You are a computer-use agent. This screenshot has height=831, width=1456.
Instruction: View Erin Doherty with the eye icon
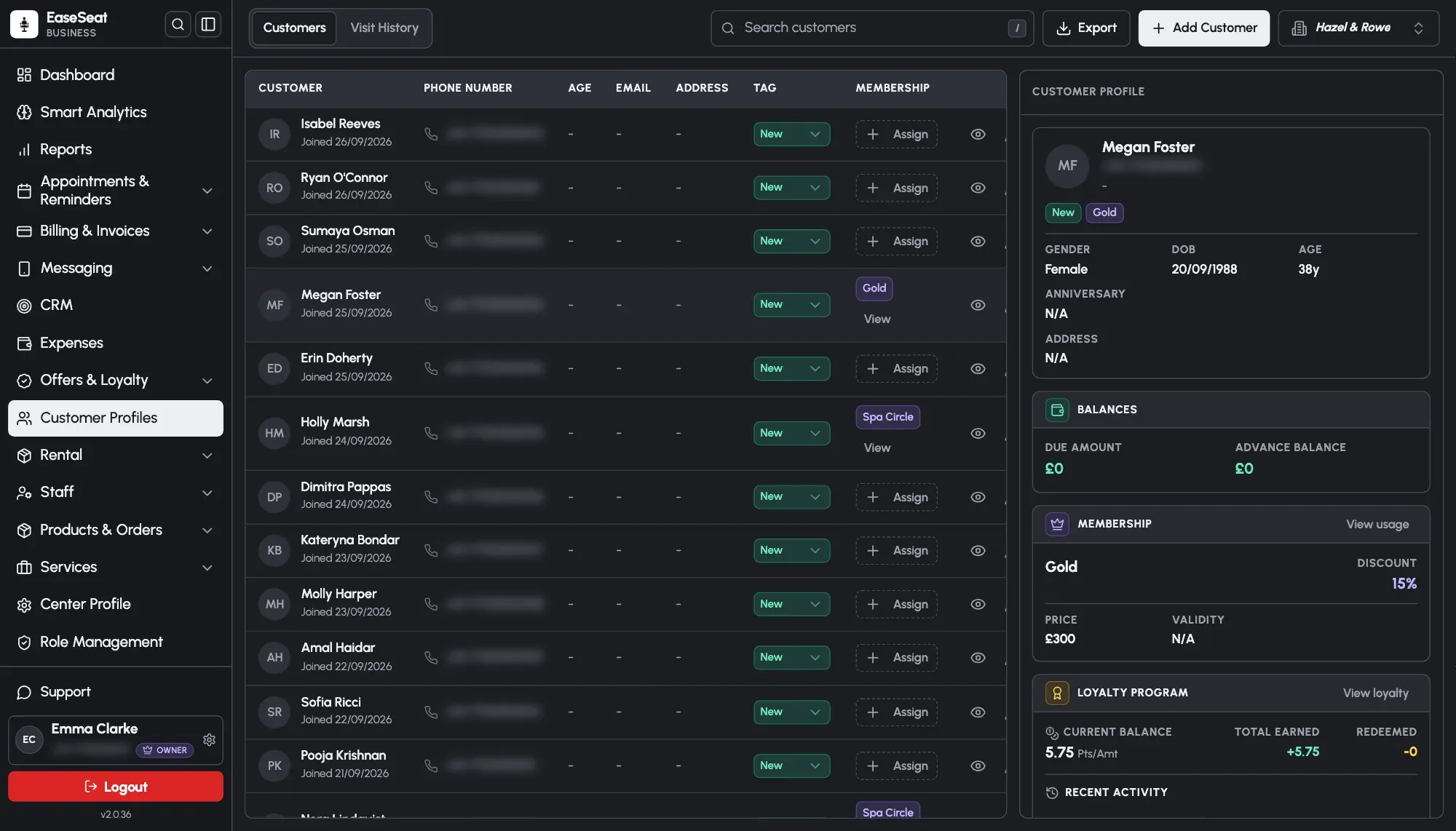[x=978, y=369]
